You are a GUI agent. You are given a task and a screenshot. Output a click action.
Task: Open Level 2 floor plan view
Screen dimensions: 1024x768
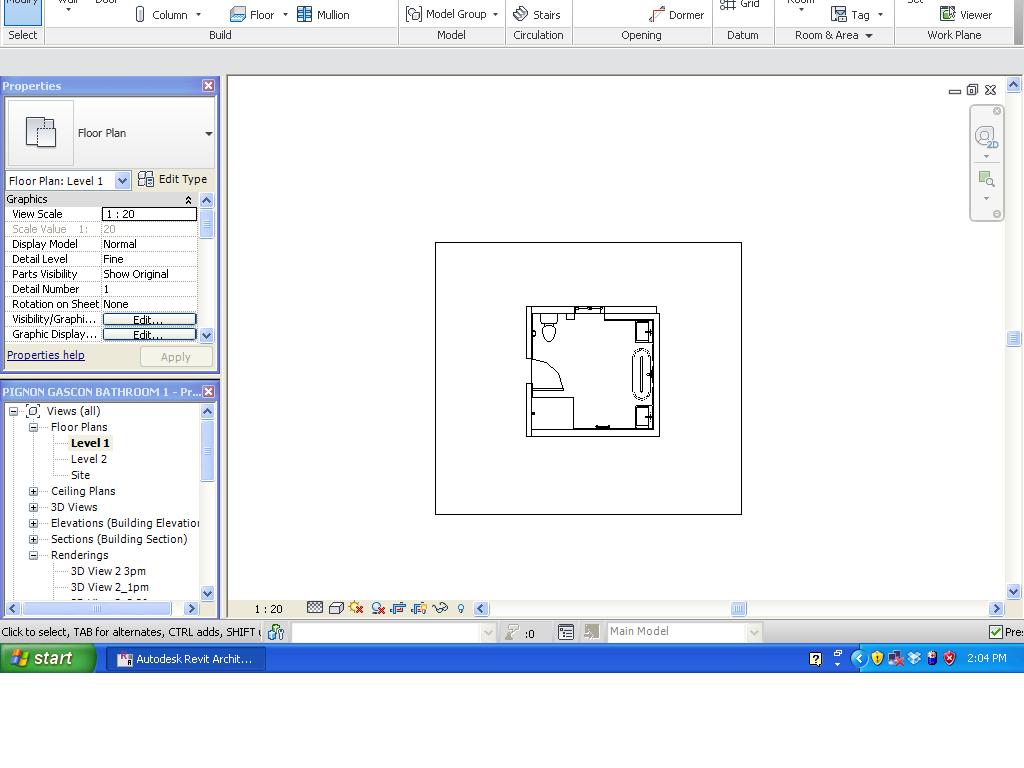tap(88, 459)
